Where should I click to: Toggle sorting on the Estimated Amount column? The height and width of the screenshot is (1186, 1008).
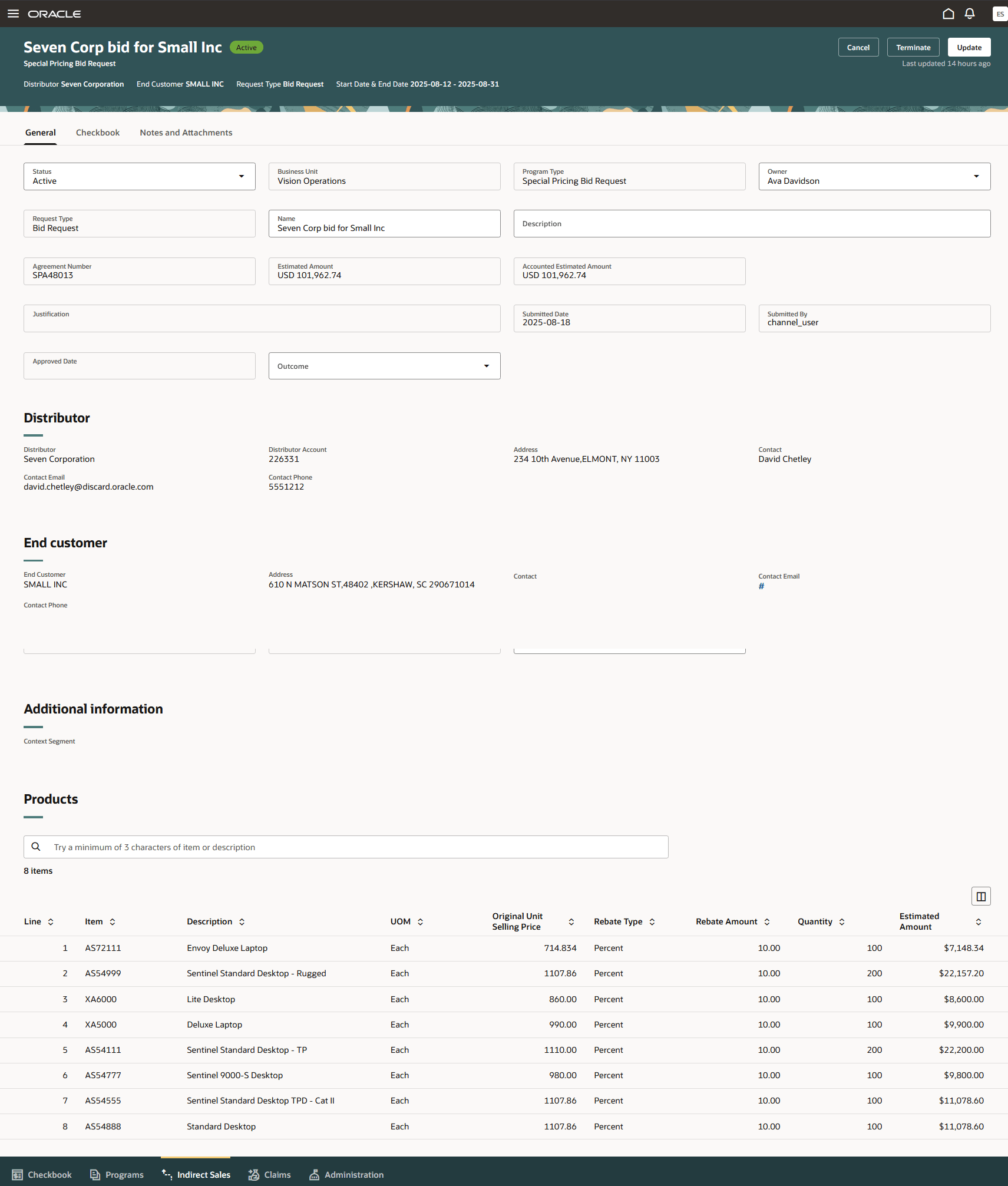[978, 921]
